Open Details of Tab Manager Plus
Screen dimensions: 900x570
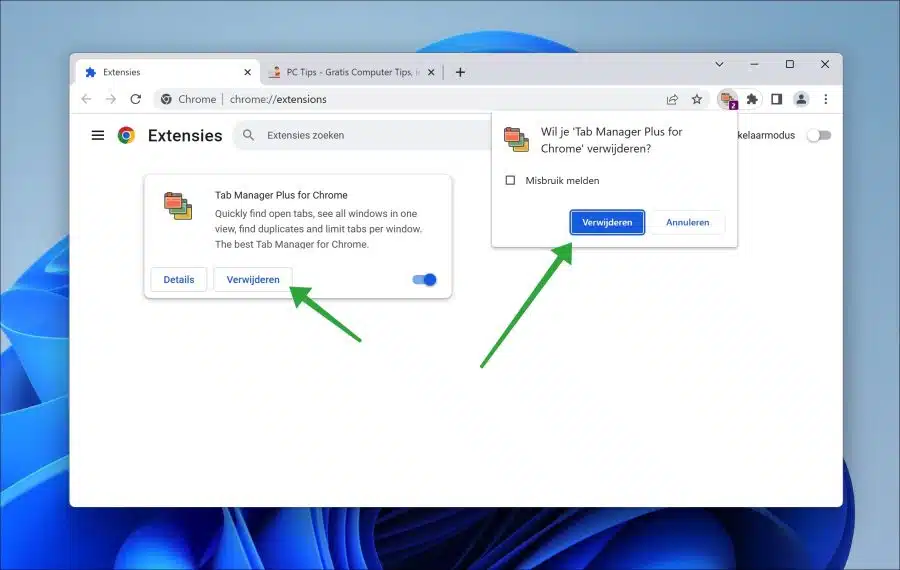pyautogui.click(x=179, y=280)
